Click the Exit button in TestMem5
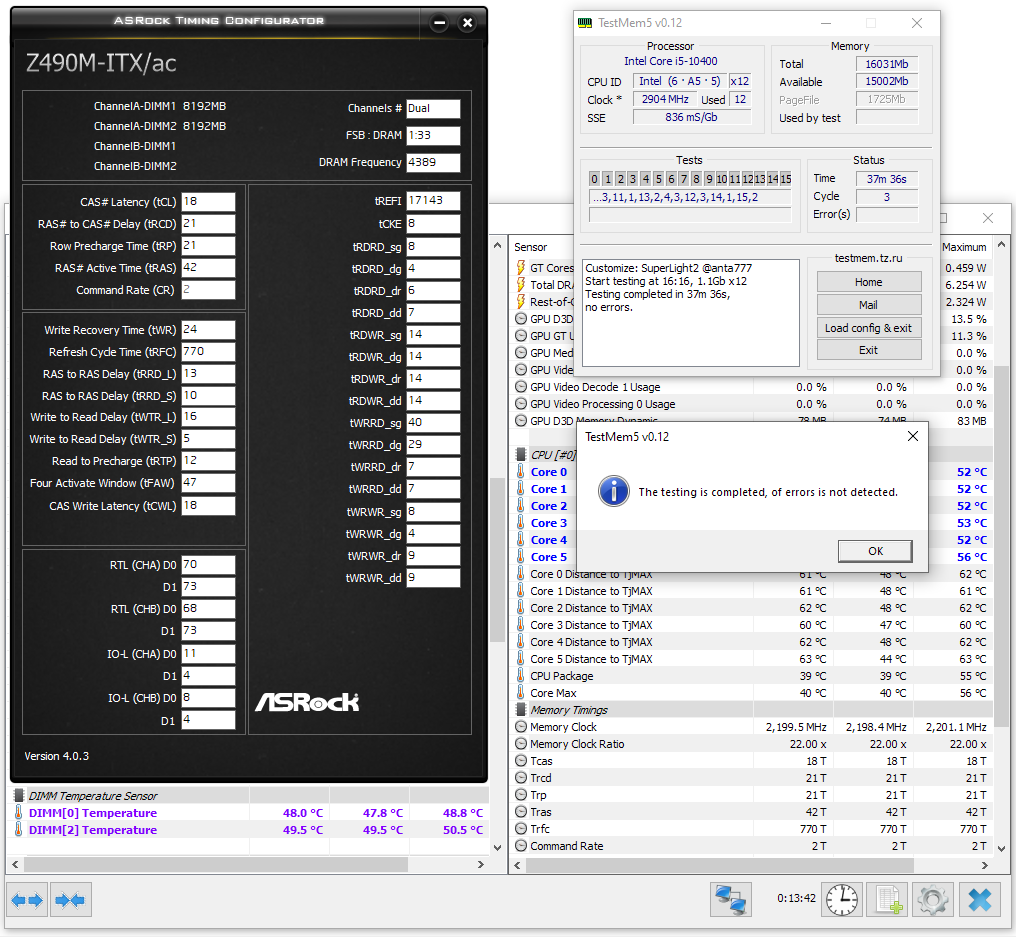Screen dimensions: 1016x937 [x=868, y=350]
